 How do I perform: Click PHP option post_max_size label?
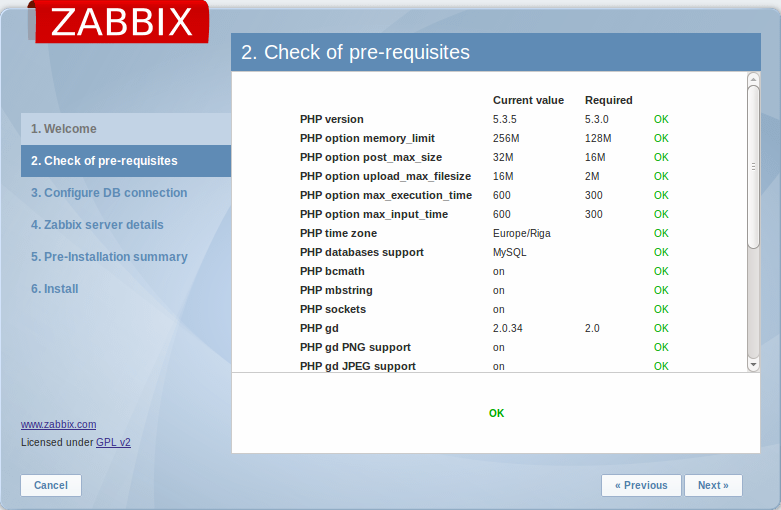click(x=371, y=157)
